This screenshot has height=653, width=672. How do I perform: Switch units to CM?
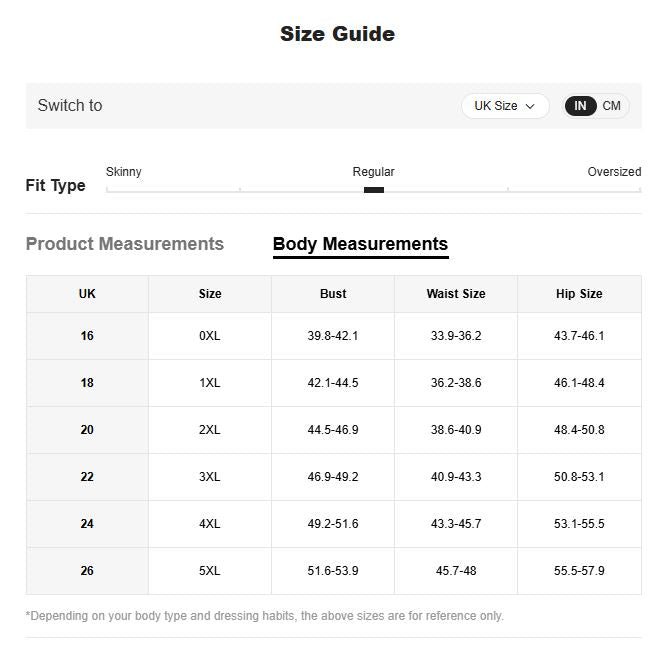coord(611,106)
